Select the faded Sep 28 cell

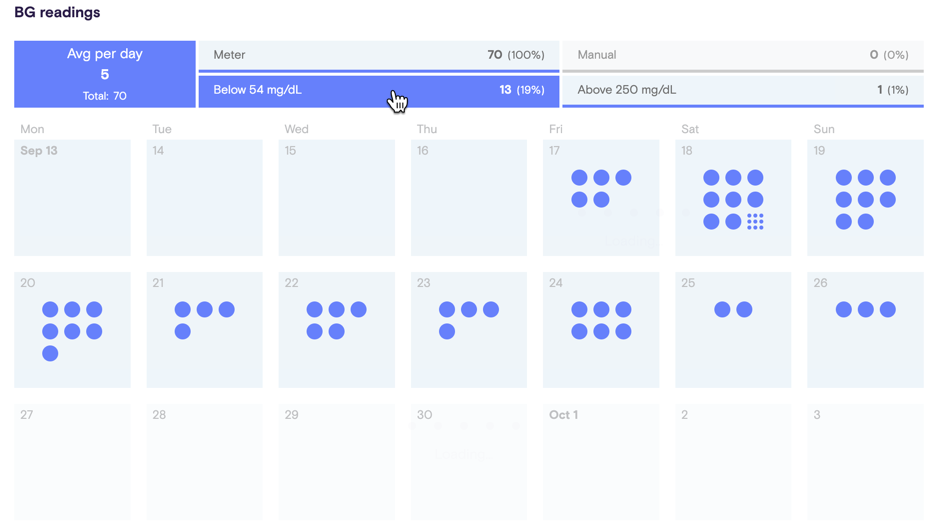click(204, 461)
